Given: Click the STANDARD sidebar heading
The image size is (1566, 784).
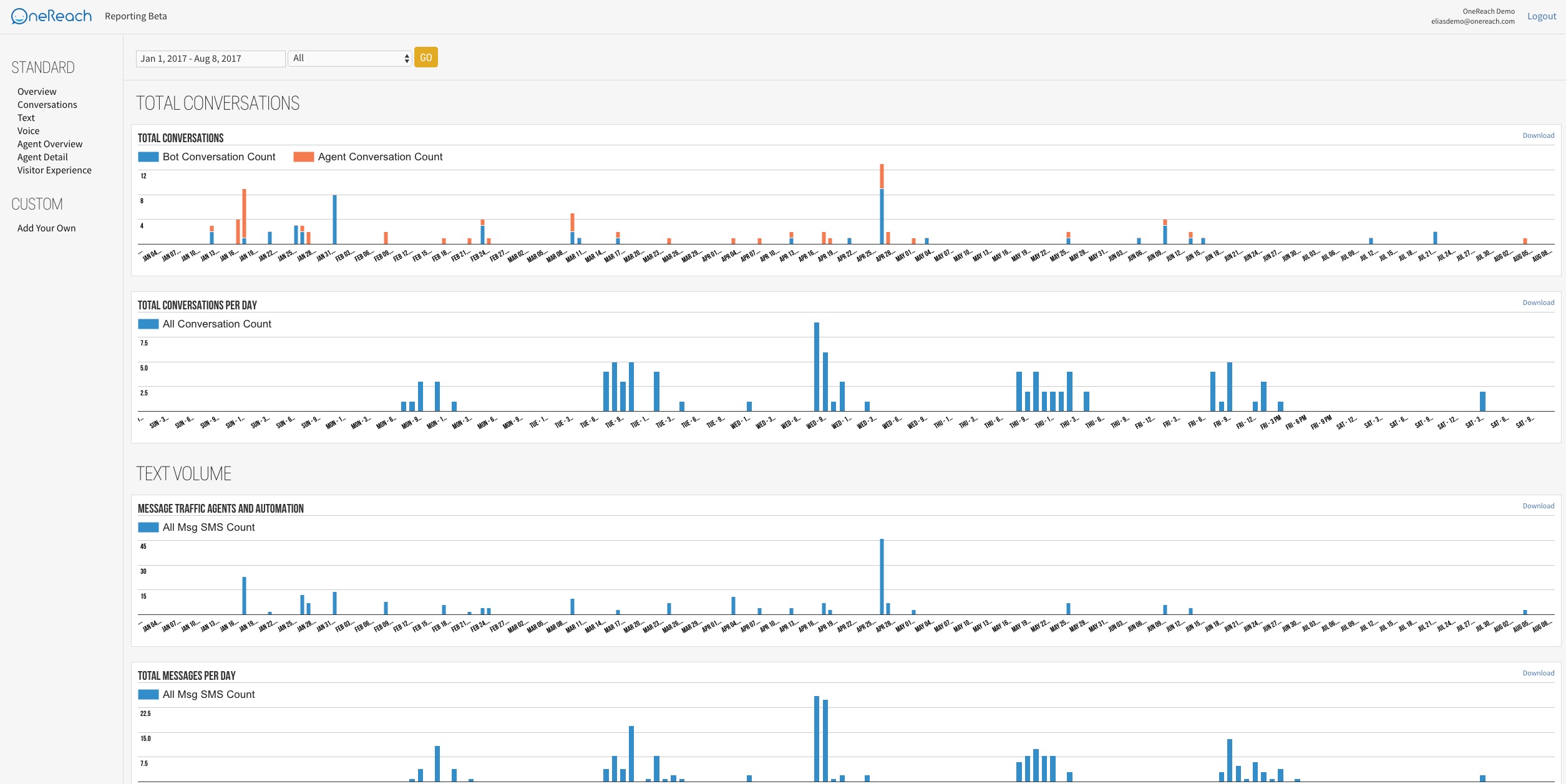Looking at the screenshot, I should pyautogui.click(x=43, y=67).
